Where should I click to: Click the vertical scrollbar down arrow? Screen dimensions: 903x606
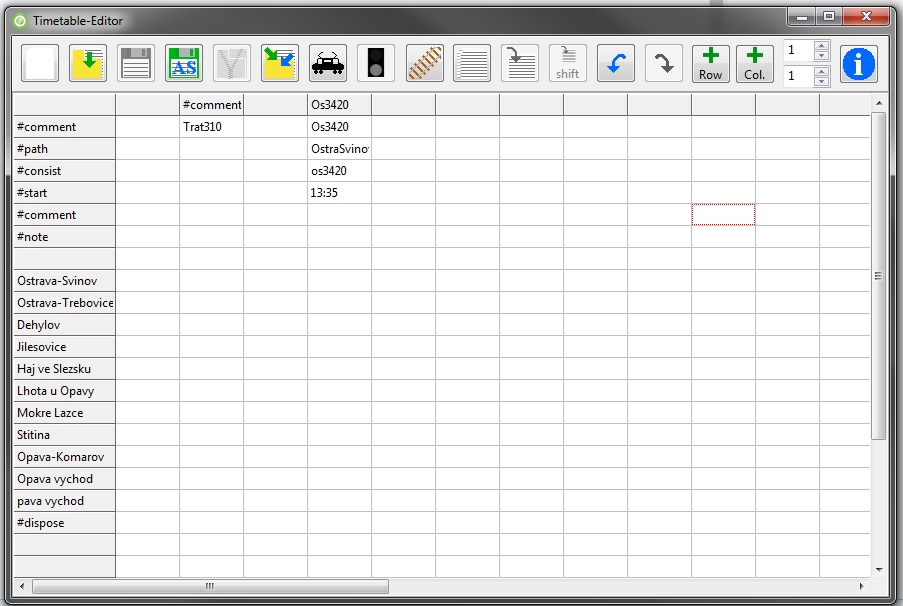tap(879, 569)
